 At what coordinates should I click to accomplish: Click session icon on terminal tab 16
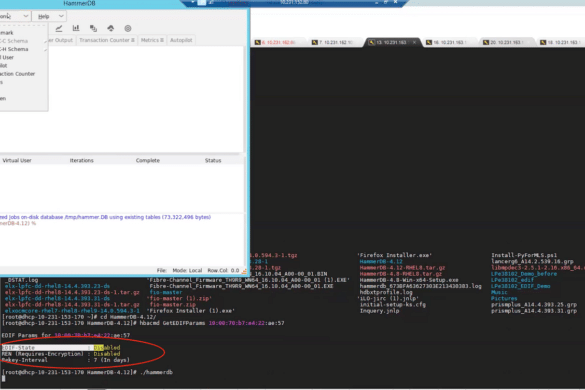[x=429, y=43]
